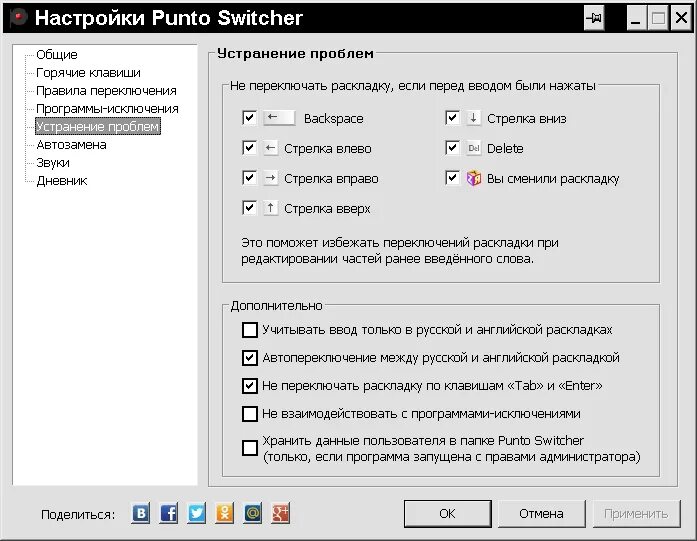Confirm settings with OK button
Screen dimensions: 697x541
pos(448,514)
